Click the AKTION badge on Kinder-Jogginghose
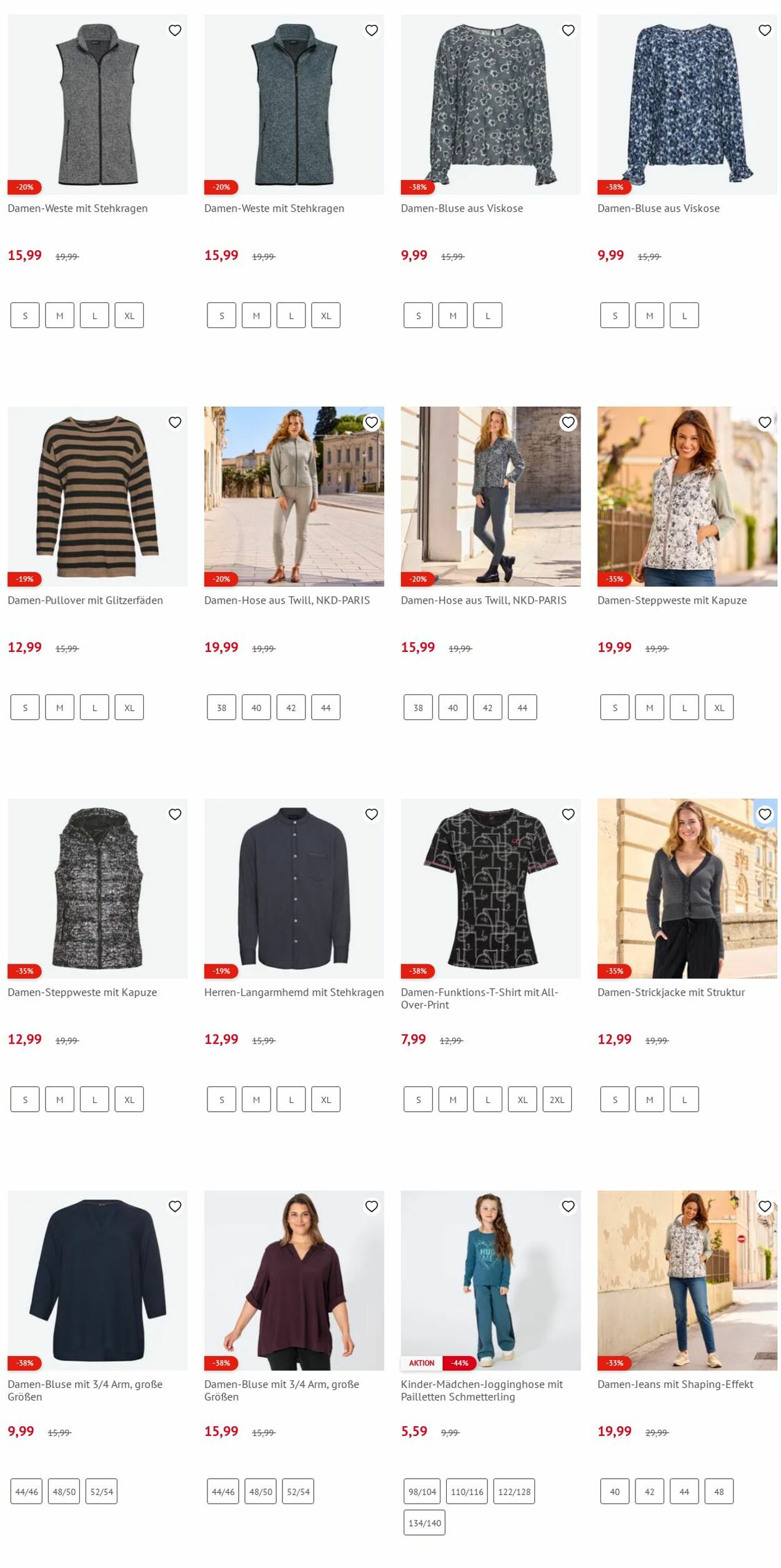Viewport: 781px width, 1568px height. 422,1363
